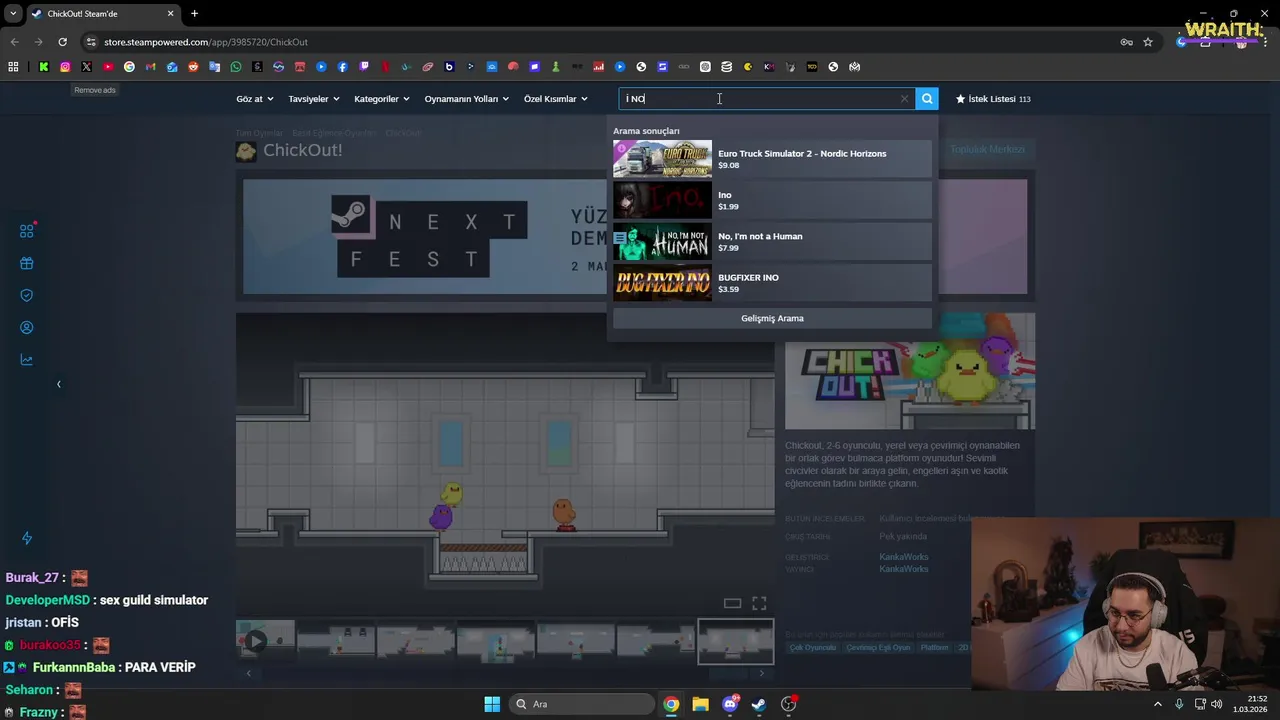Click the Platform tag
This screenshot has width=1280, height=720.
934,647
